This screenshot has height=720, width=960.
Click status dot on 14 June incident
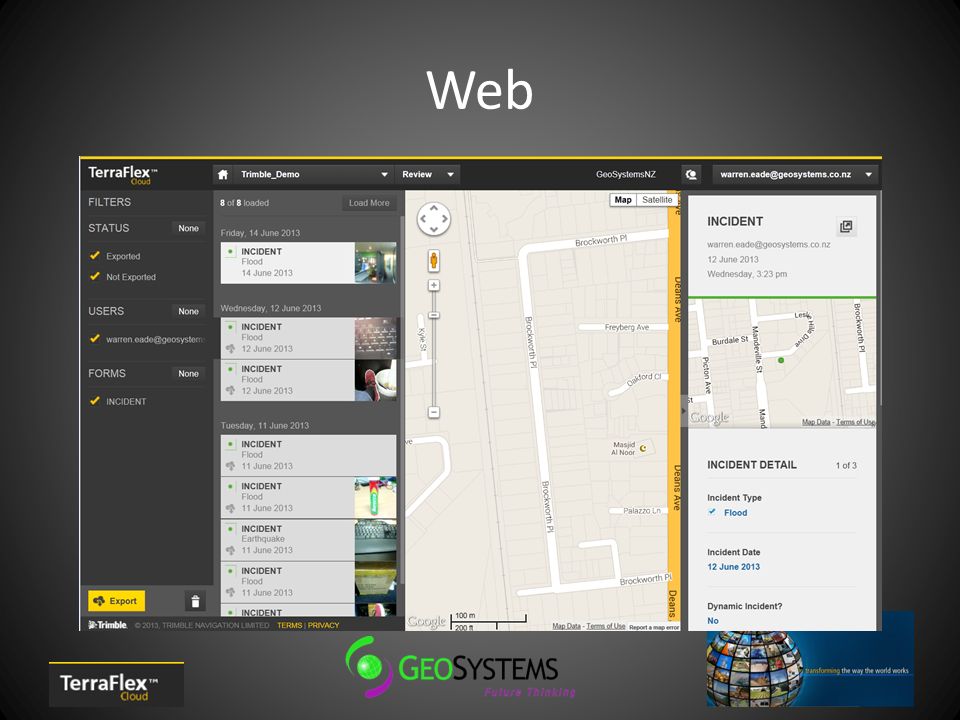pyautogui.click(x=230, y=252)
